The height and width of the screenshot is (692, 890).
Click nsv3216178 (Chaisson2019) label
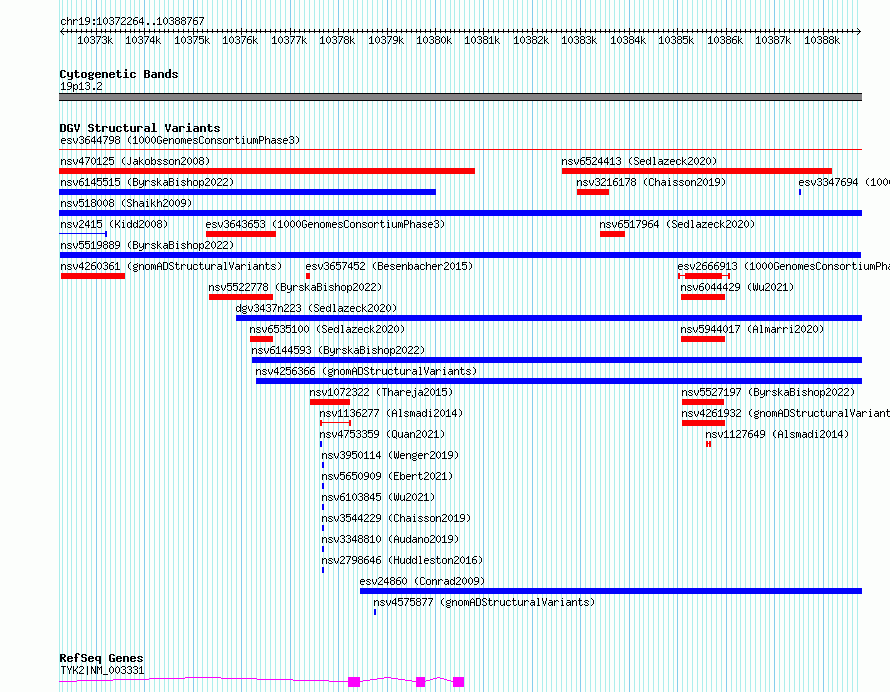click(x=651, y=182)
